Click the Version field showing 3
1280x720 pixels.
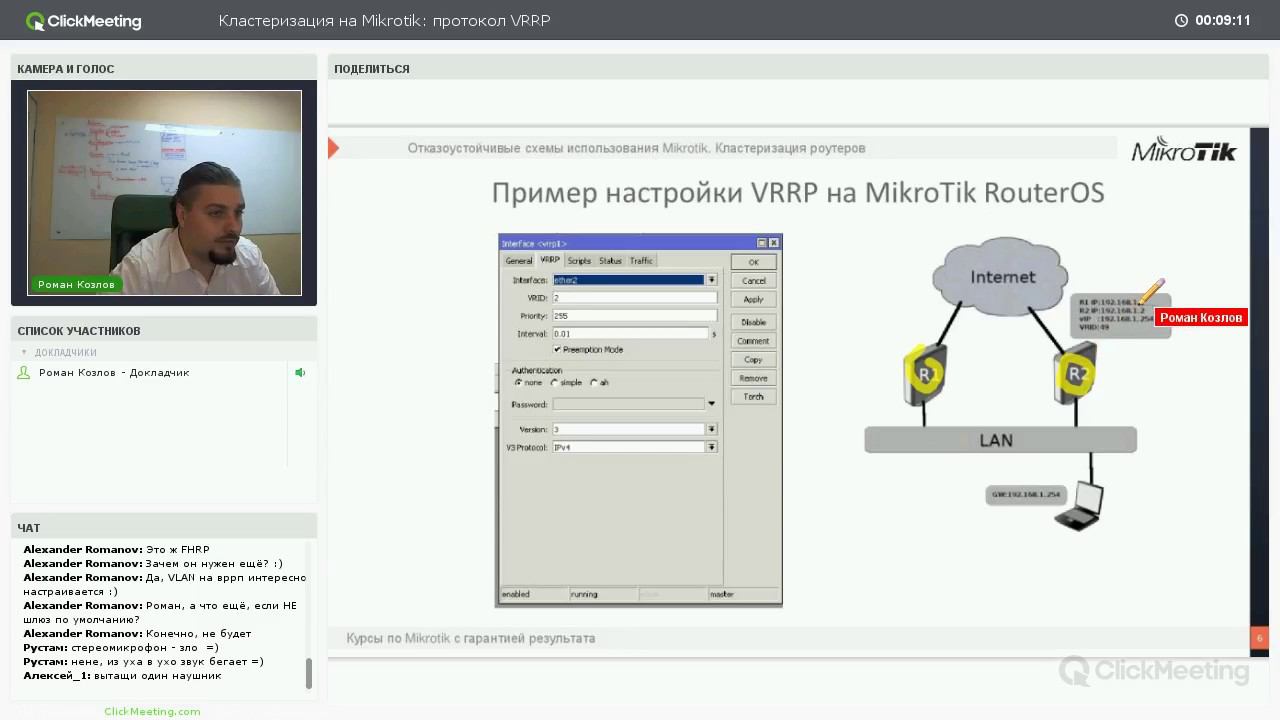tap(629, 429)
